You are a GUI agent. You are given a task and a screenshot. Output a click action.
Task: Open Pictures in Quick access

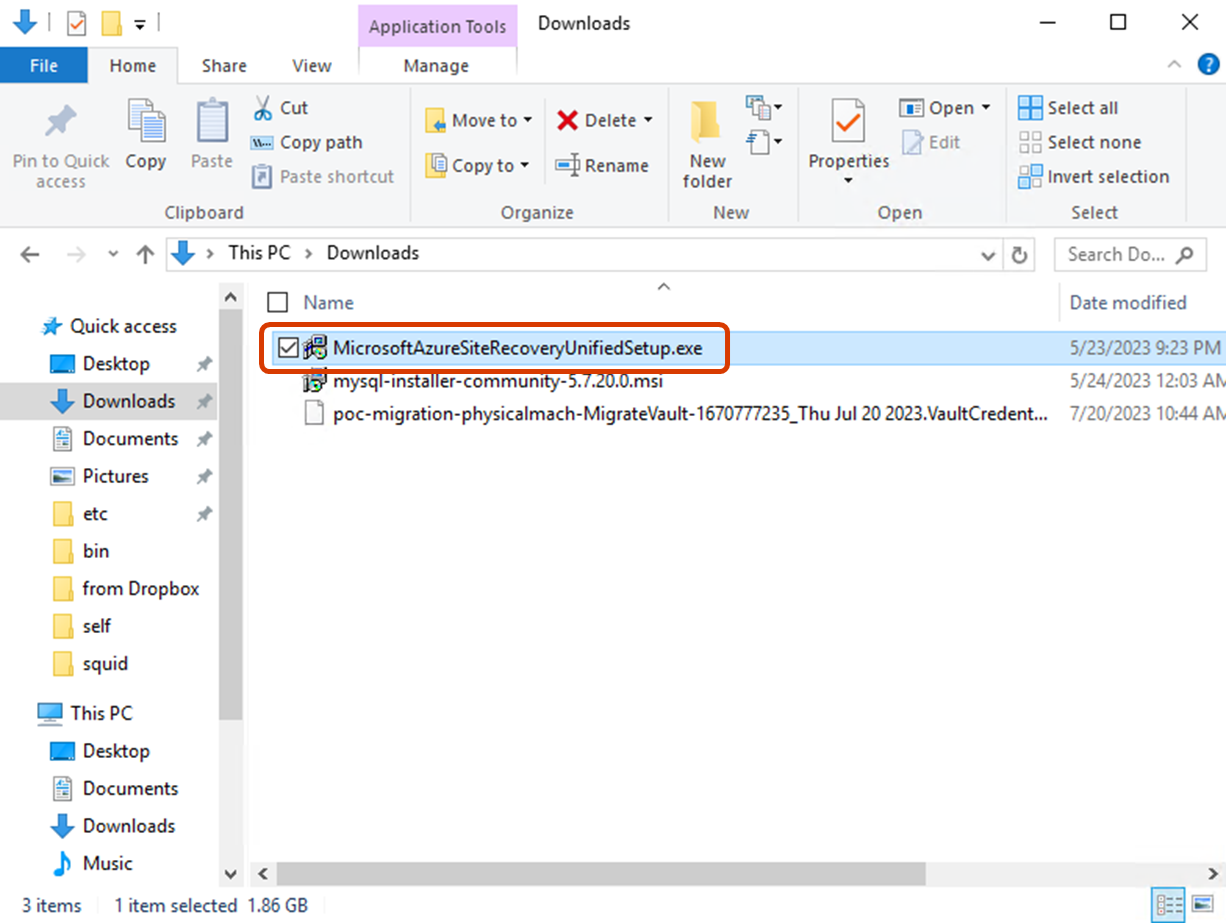coord(115,476)
